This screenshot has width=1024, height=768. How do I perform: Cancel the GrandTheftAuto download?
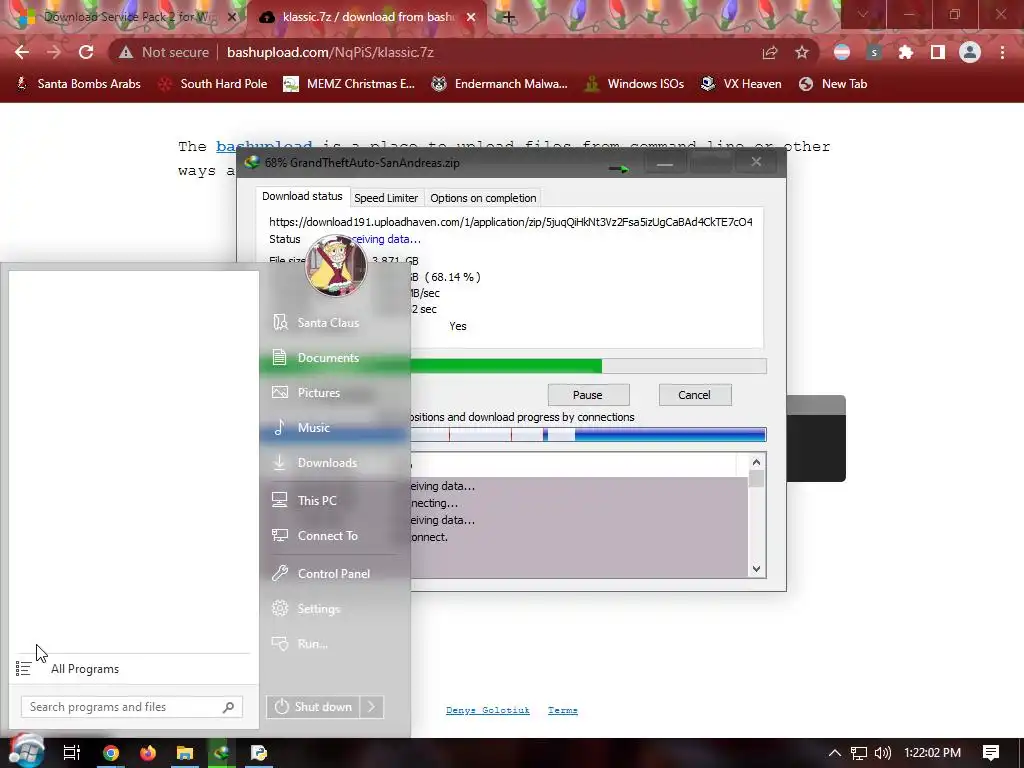click(694, 395)
